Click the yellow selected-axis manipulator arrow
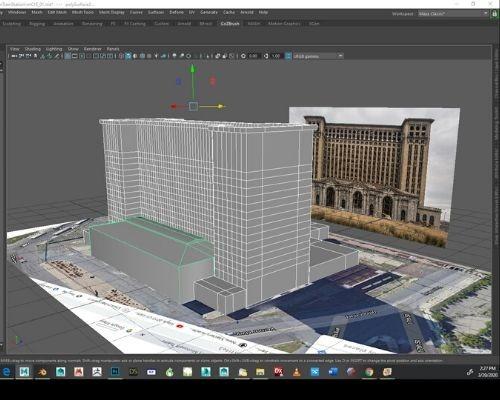 tap(221, 107)
